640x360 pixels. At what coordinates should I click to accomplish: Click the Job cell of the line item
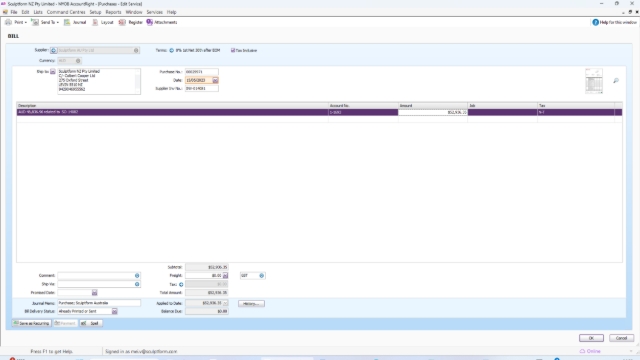[502, 112]
